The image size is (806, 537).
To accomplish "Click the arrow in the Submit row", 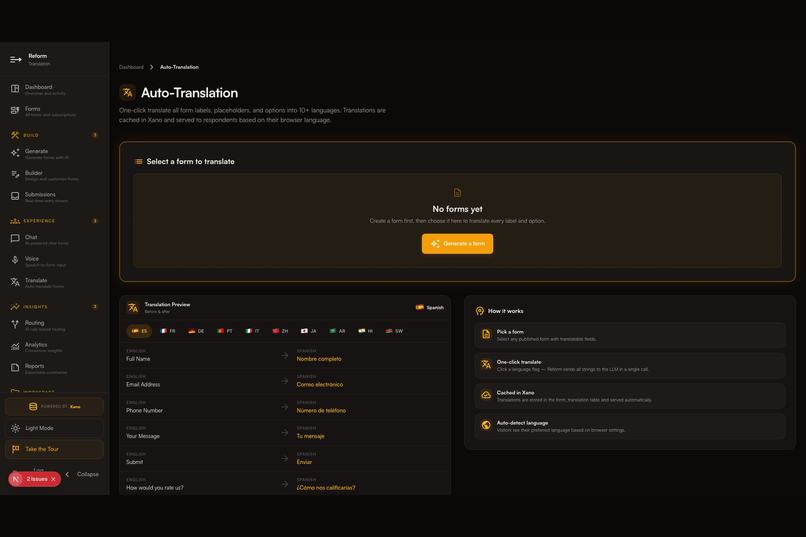I will point(285,458).
